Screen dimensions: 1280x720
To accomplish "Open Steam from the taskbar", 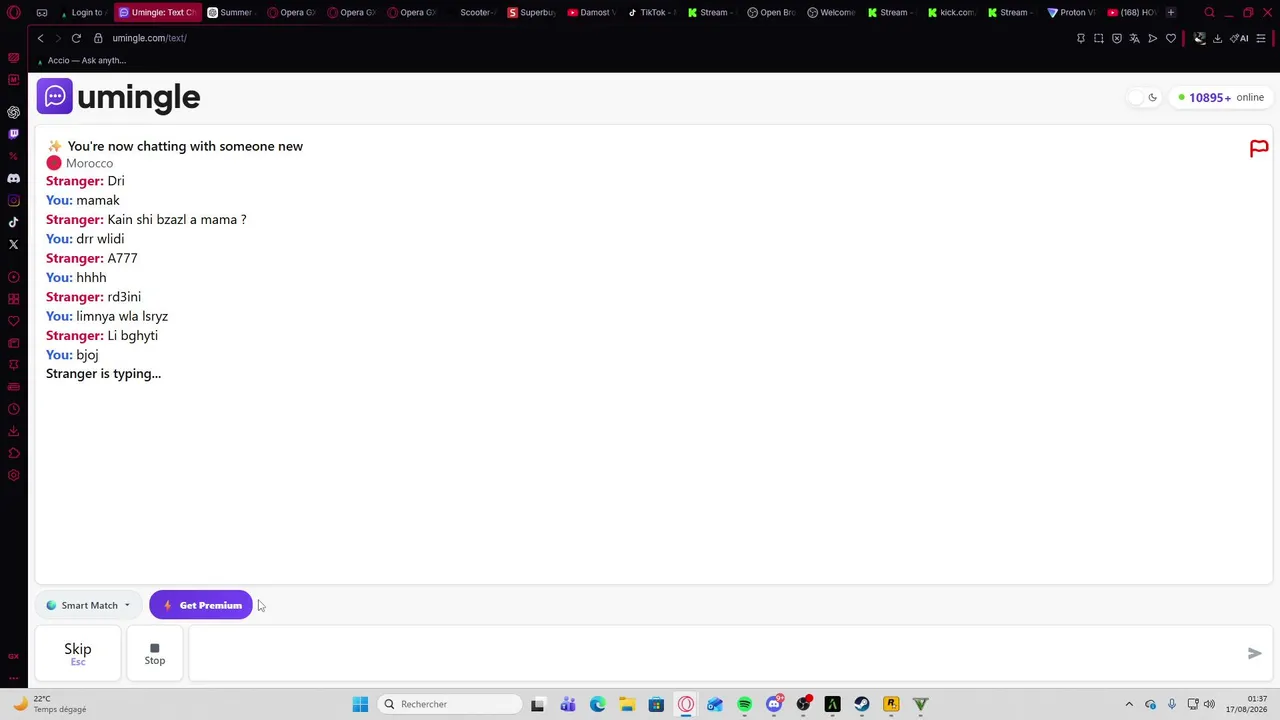I will click(x=862, y=704).
